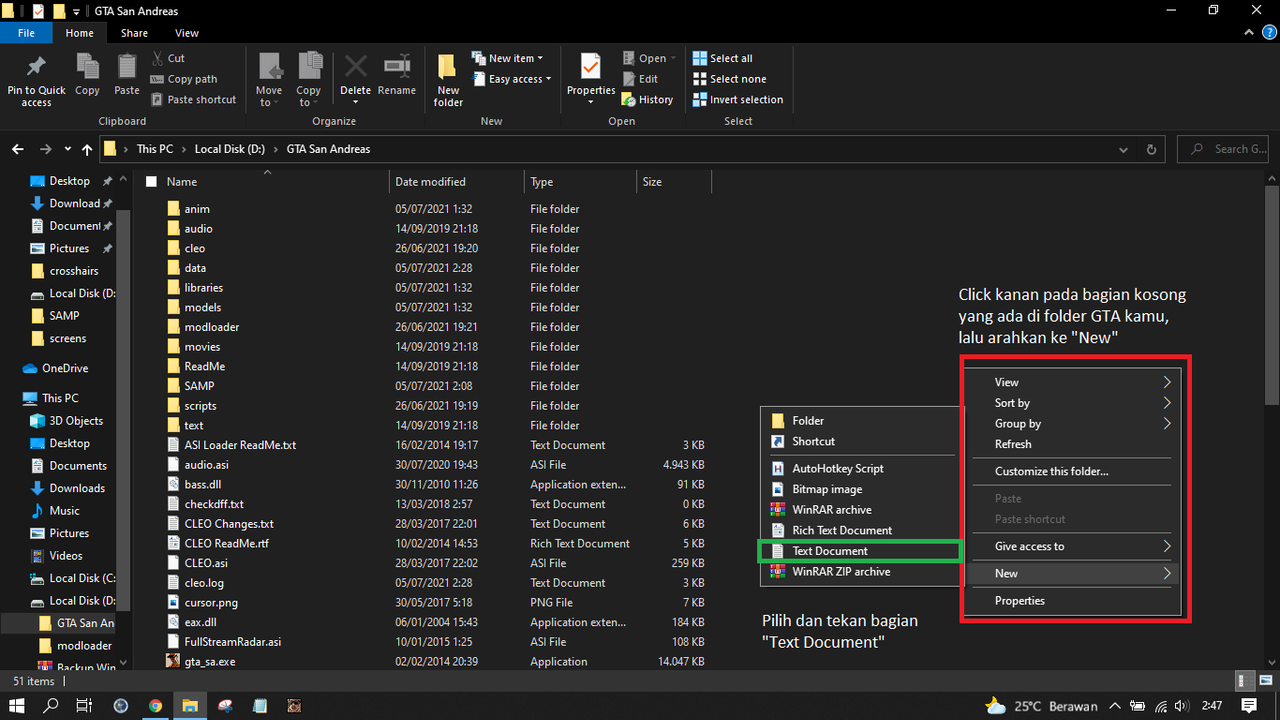Choose Folder in New submenu
This screenshot has width=1280, height=720.
click(x=861, y=421)
